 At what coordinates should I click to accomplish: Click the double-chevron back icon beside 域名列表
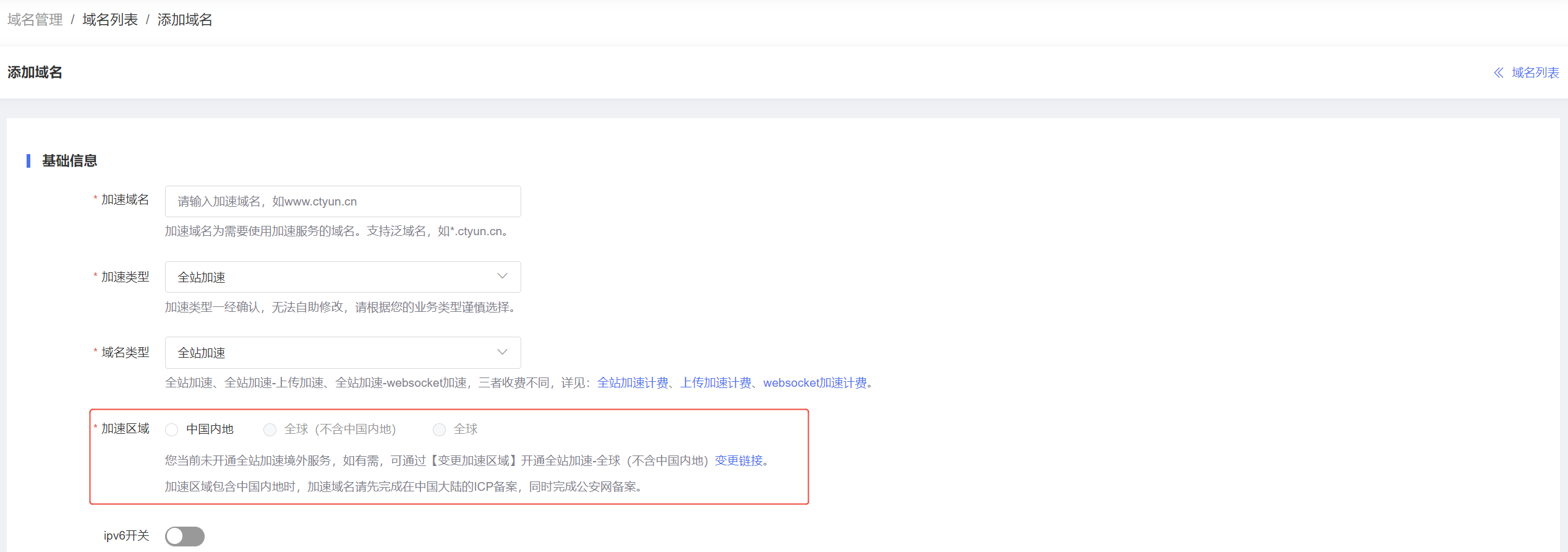coord(1499,73)
